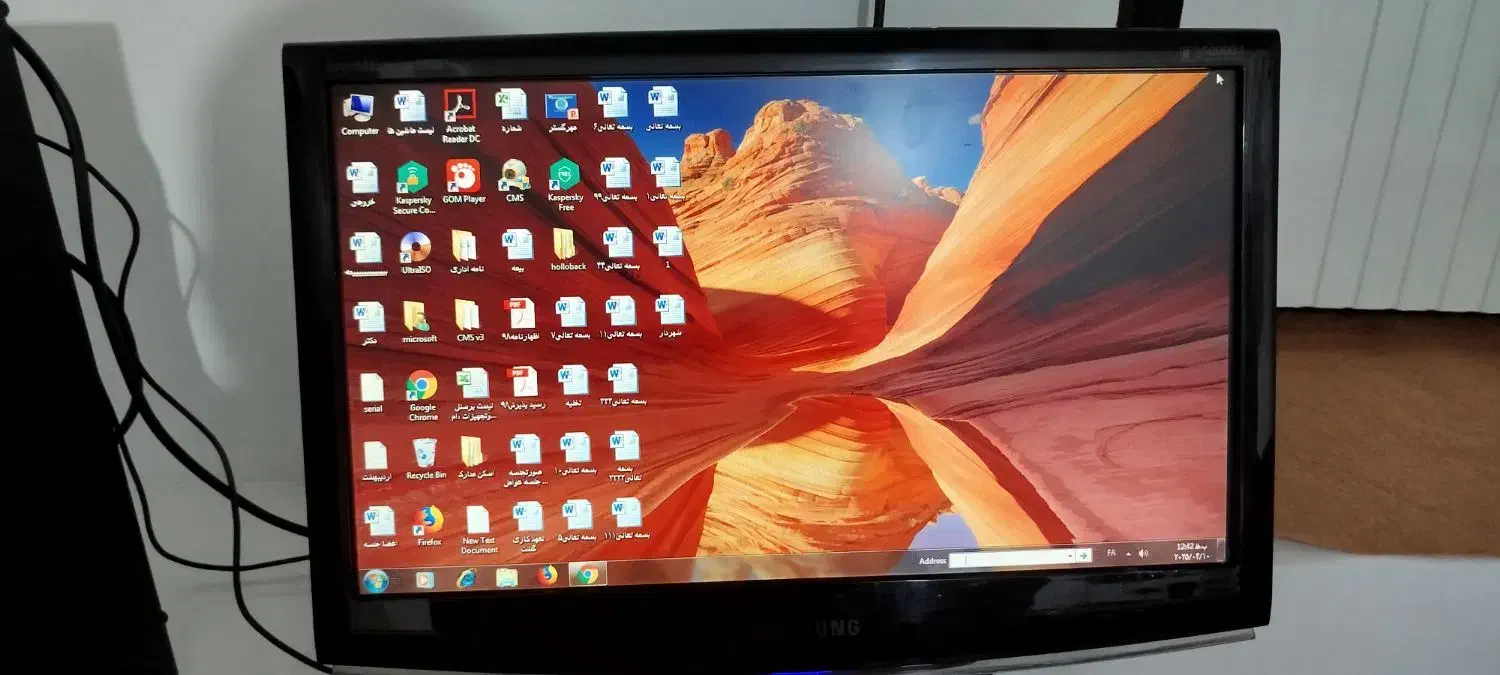This screenshot has width=1500, height=675.
Task: Select the Word document صورتجلسه
Action: [x=525, y=461]
